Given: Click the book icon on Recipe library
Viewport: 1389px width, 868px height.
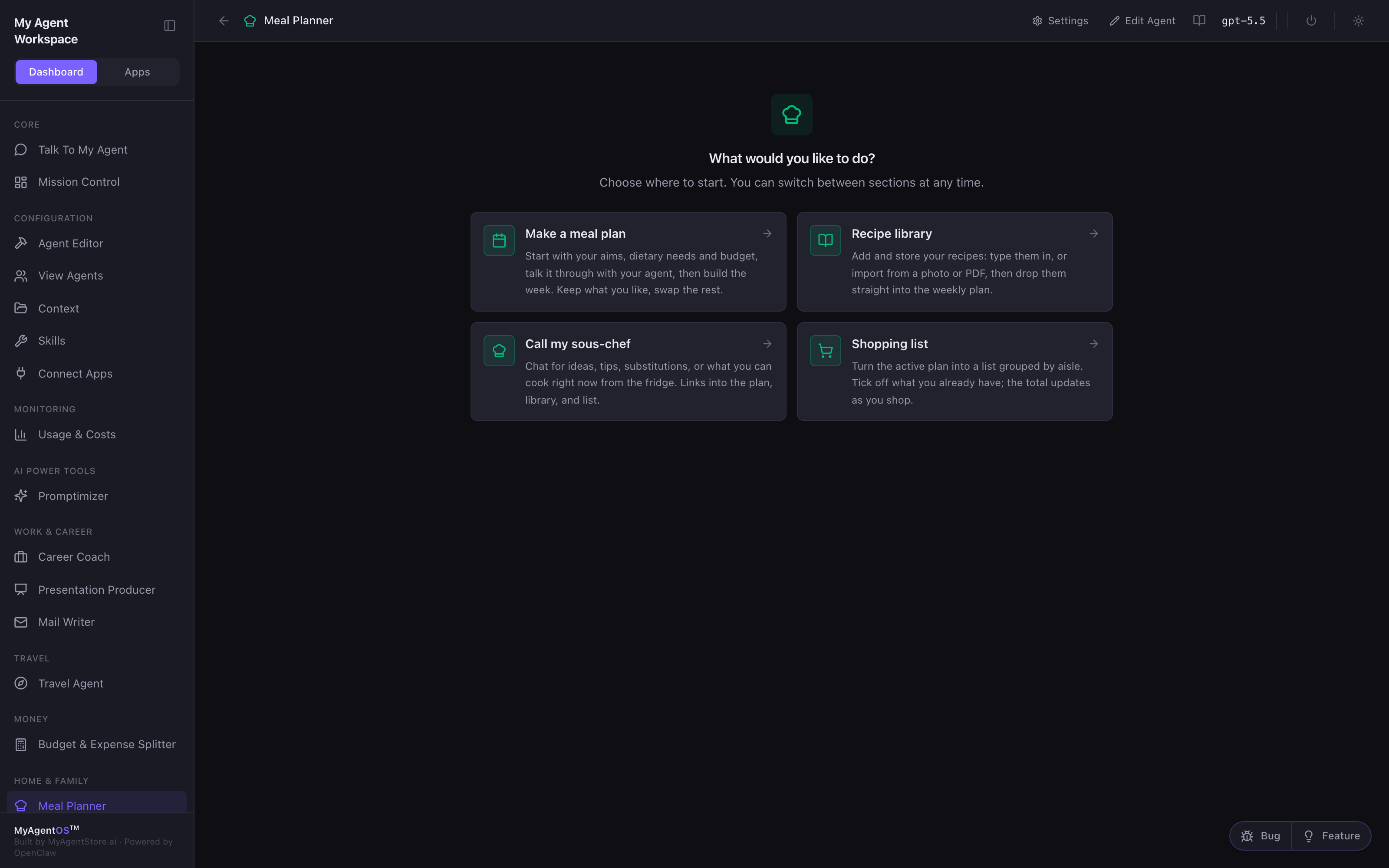Looking at the screenshot, I should tap(825, 240).
